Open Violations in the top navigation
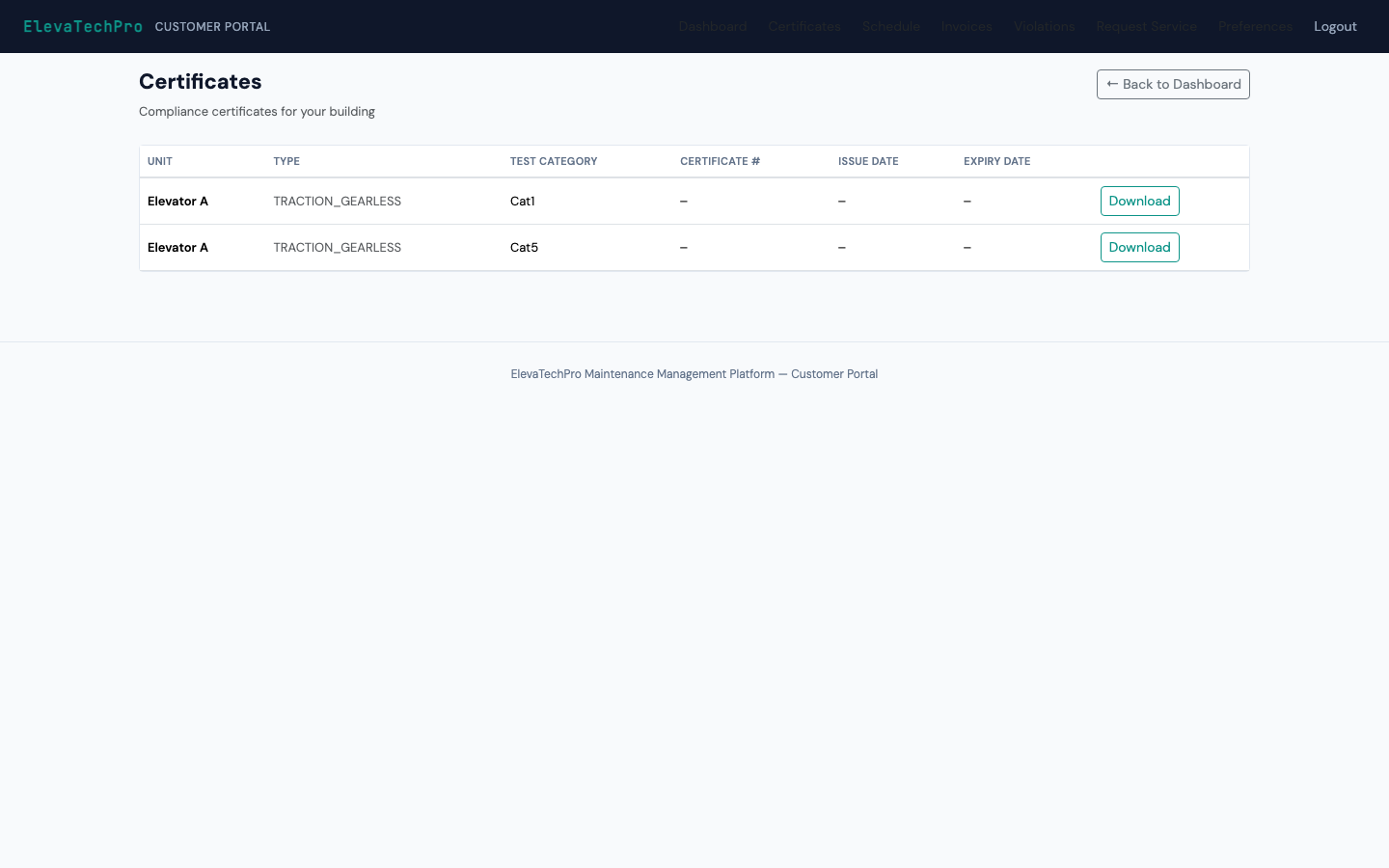1389x868 pixels. [x=1044, y=26]
